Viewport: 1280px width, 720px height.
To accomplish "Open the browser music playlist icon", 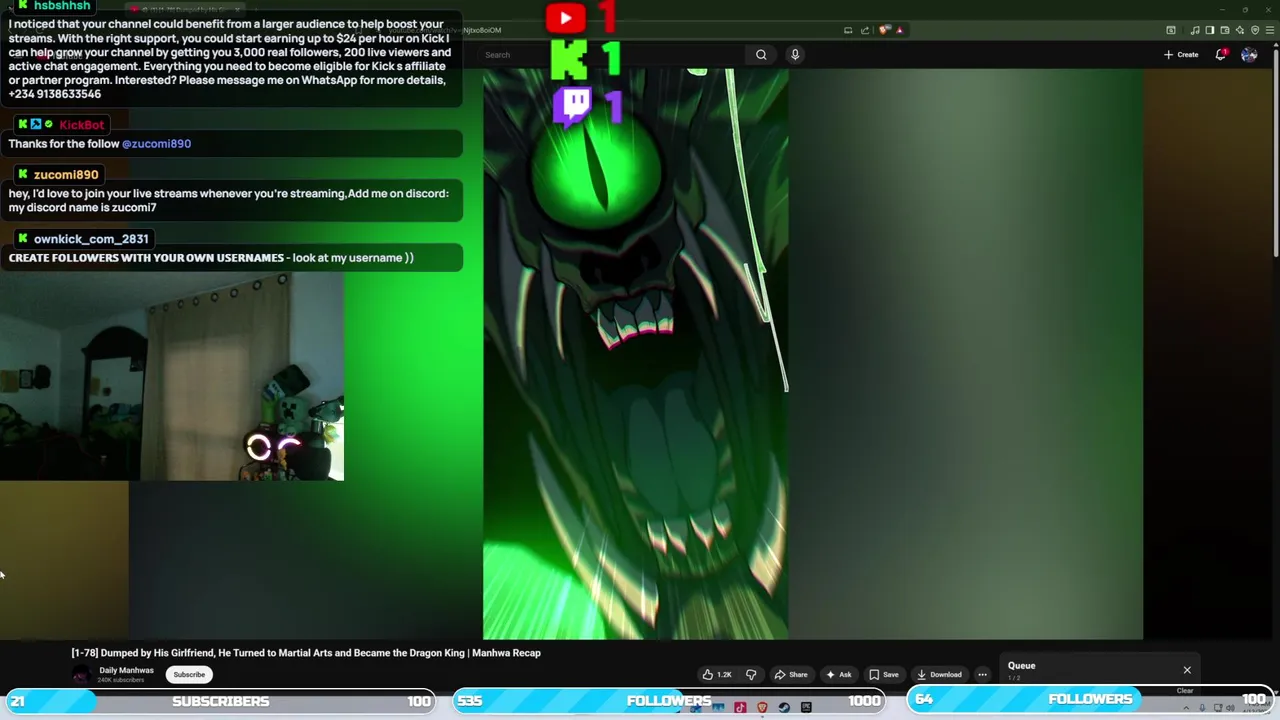I will pyautogui.click(x=1195, y=30).
